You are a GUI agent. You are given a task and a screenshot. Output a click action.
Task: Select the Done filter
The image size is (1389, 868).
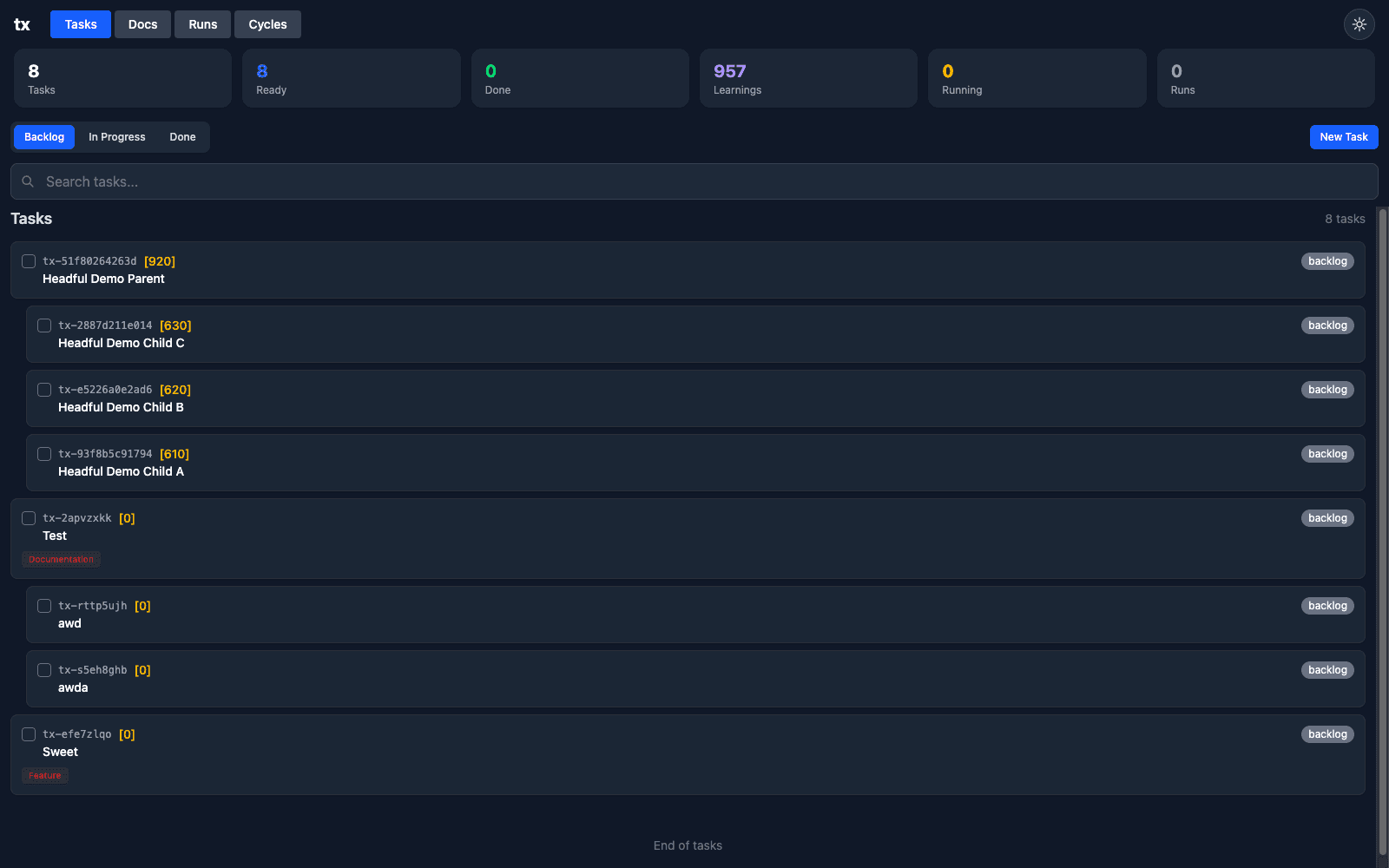tap(182, 136)
